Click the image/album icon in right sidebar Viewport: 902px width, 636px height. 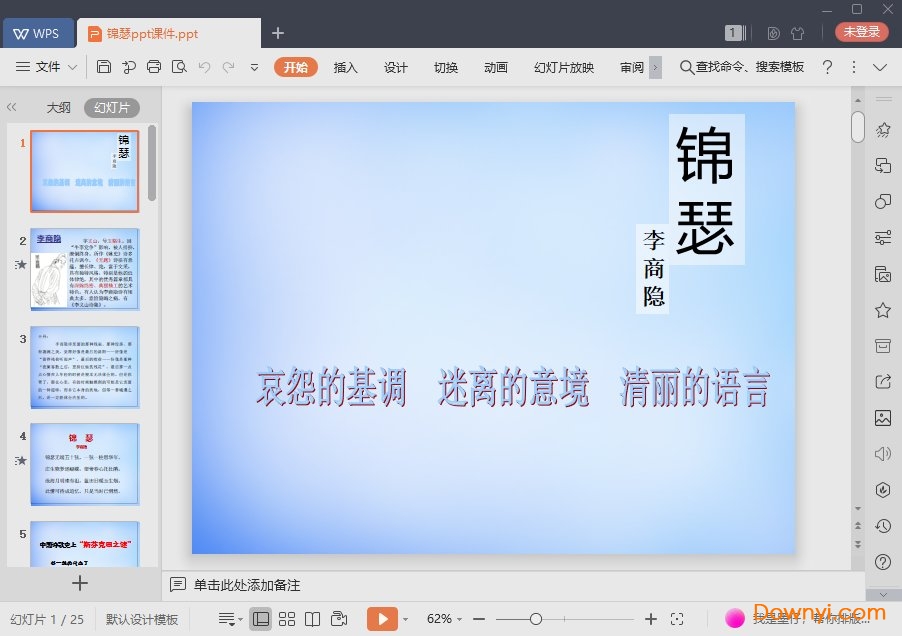(882, 272)
